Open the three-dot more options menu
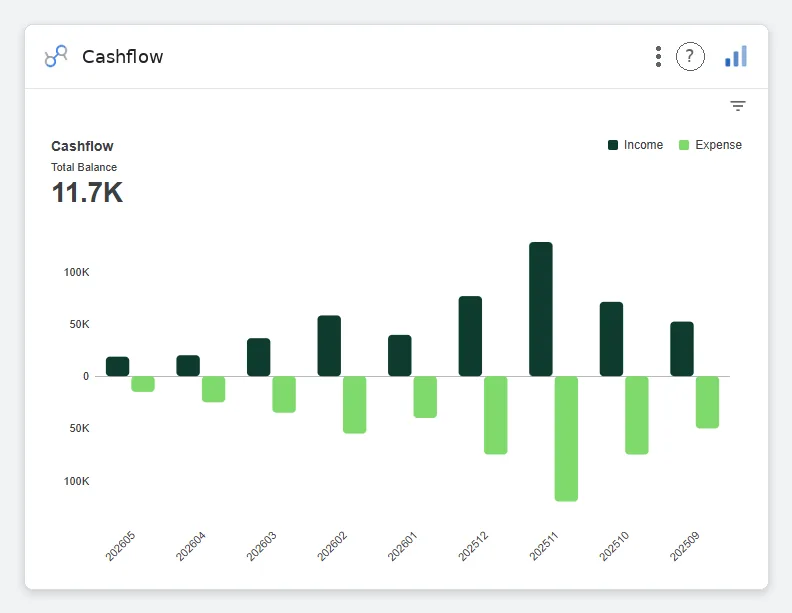792x613 pixels. click(658, 57)
